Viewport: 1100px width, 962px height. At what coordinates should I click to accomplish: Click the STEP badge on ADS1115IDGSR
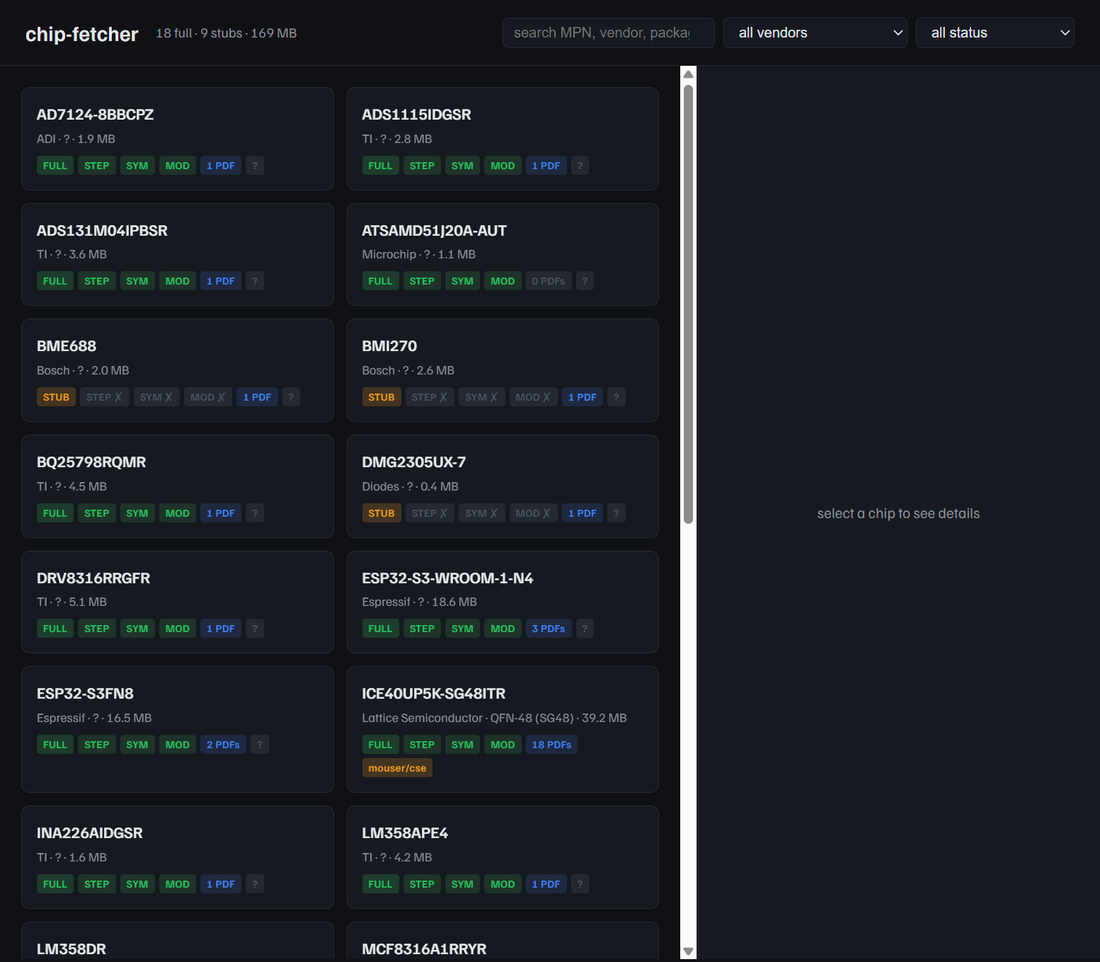tap(422, 166)
